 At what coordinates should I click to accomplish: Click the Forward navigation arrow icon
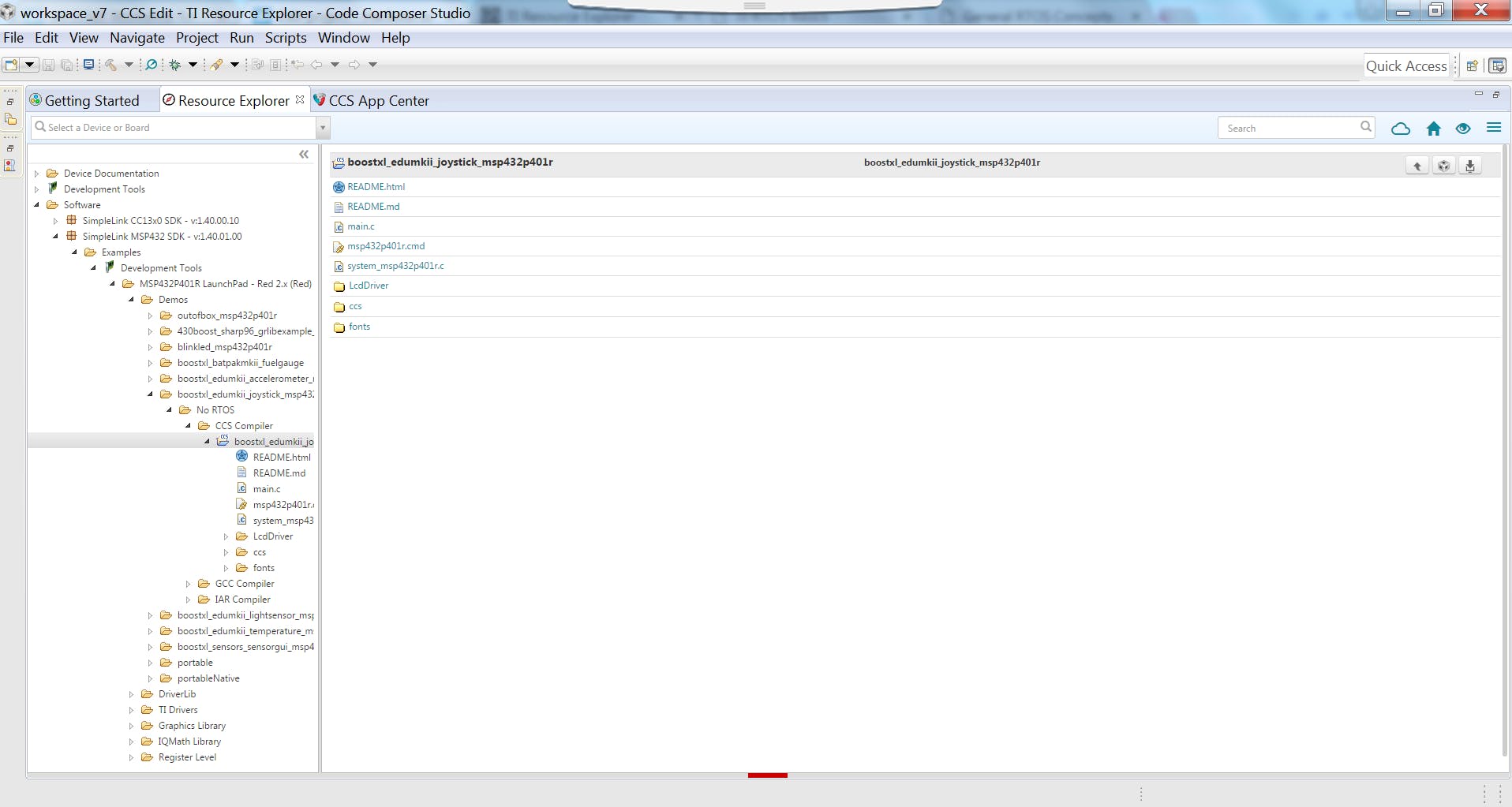tap(354, 65)
